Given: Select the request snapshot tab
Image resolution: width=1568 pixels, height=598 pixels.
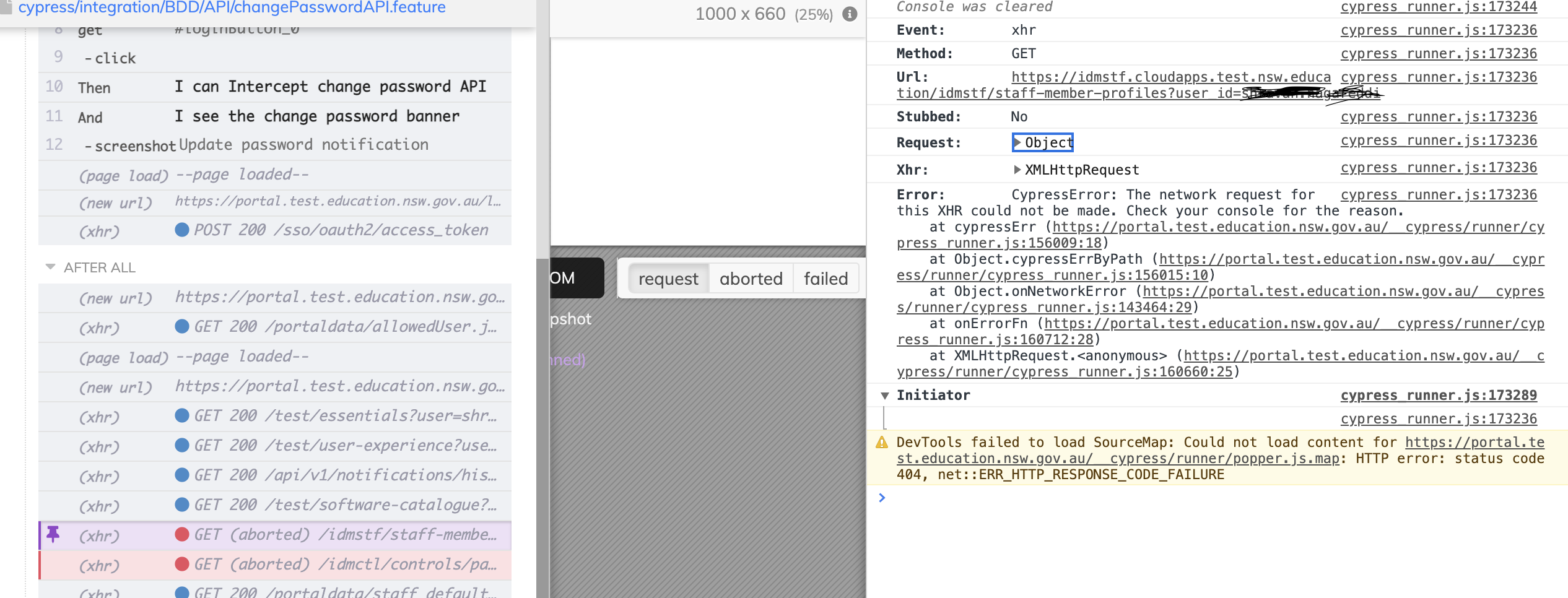Looking at the screenshot, I should point(668,279).
